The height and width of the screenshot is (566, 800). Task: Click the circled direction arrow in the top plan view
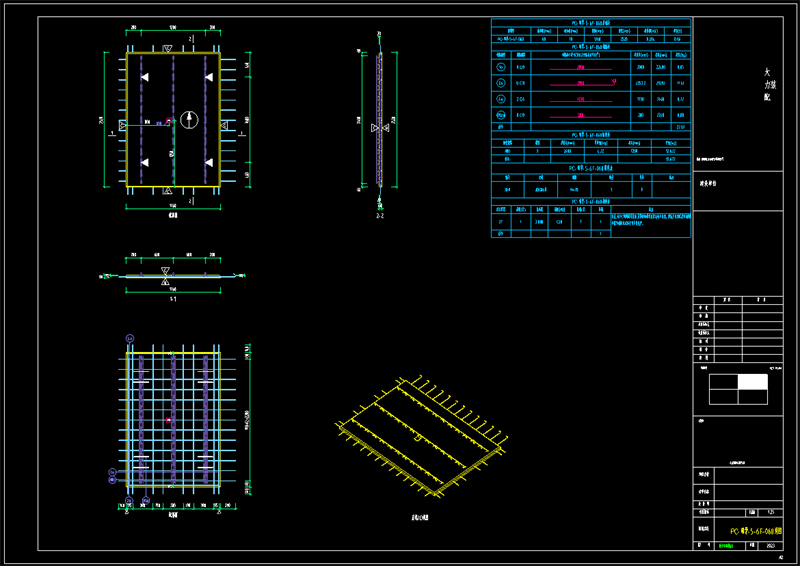(x=189, y=120)
